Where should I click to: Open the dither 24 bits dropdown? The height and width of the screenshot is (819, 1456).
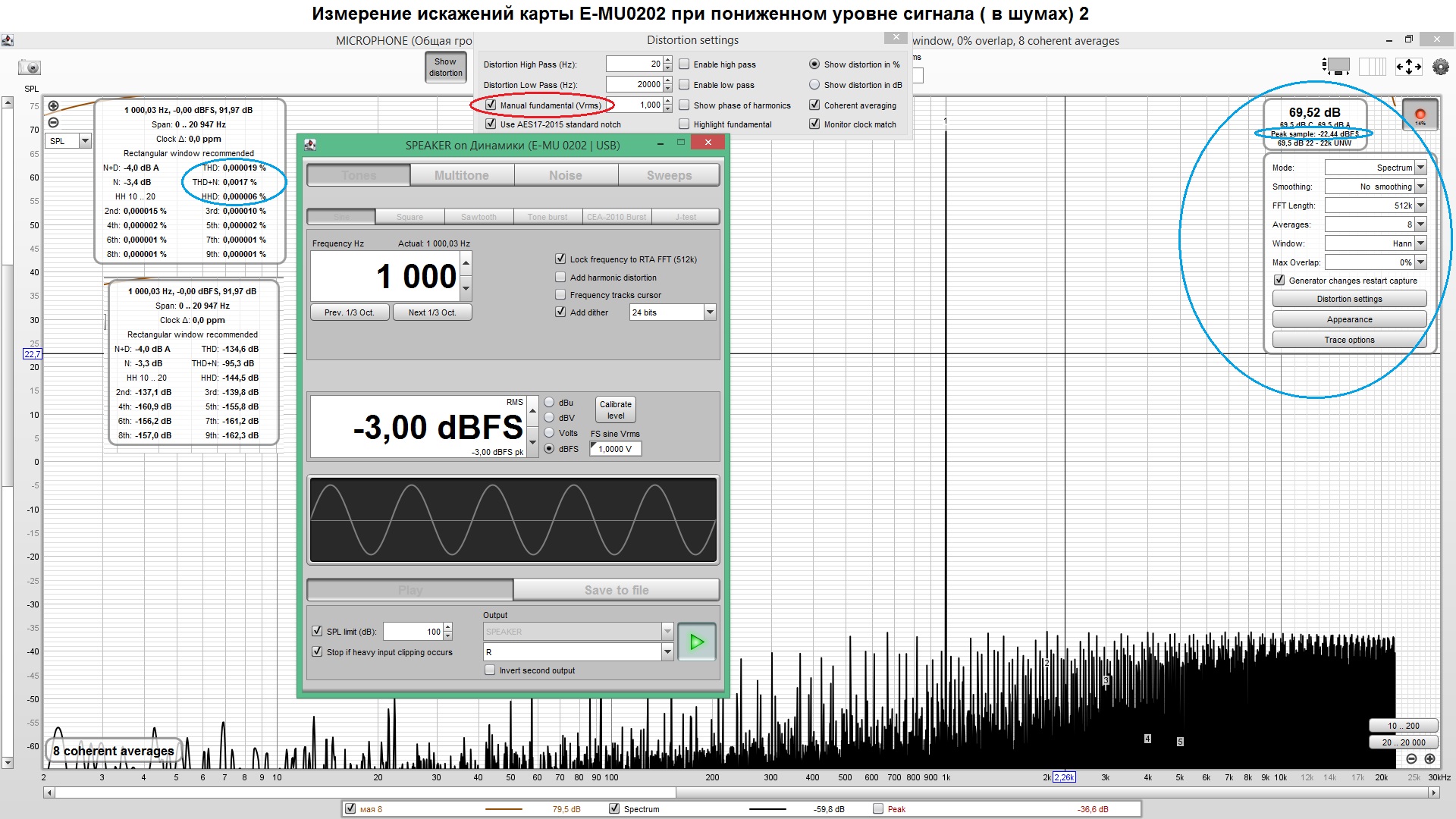click(x=710, y=312)
